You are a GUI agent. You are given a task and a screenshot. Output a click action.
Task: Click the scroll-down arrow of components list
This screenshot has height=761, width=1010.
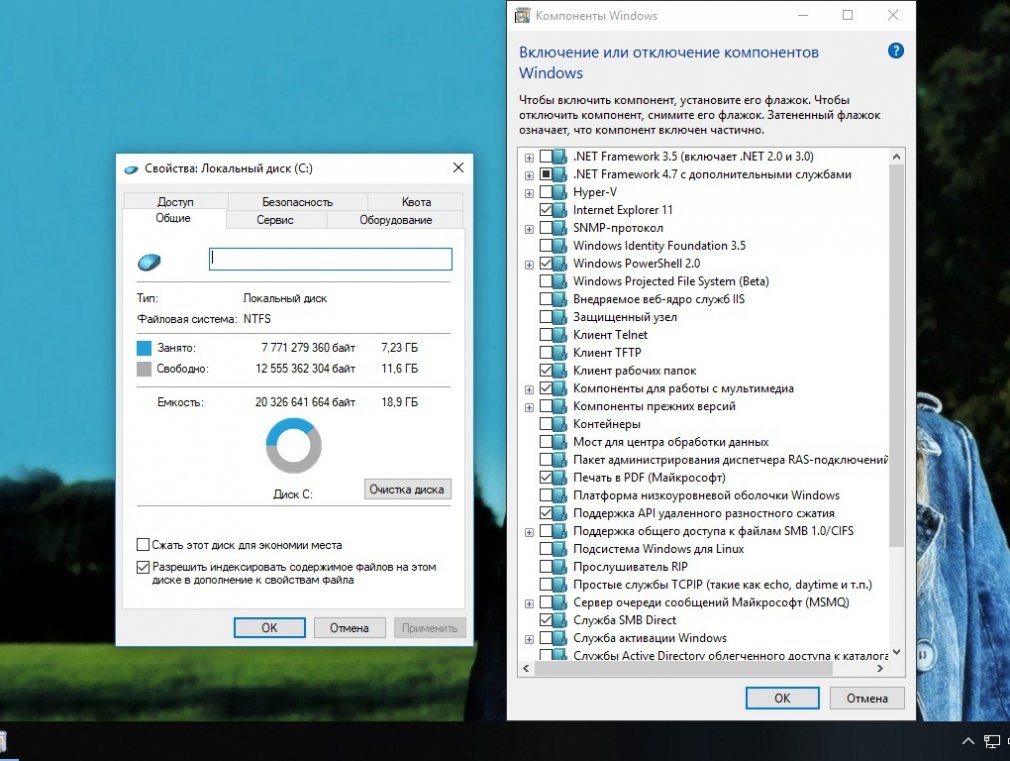coord(896,652)
